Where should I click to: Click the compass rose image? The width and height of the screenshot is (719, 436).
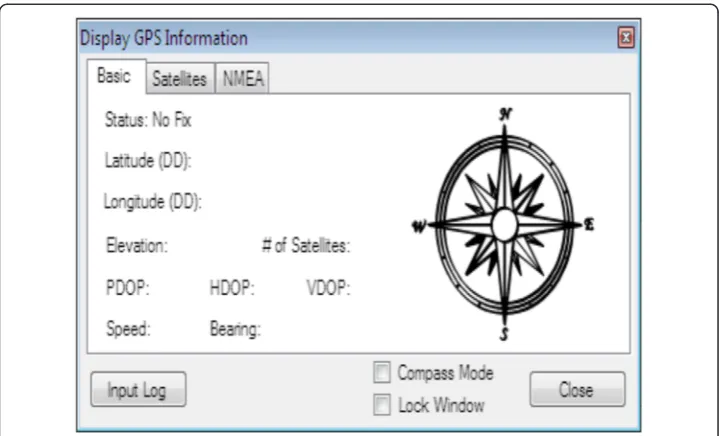tap(503, 224)
